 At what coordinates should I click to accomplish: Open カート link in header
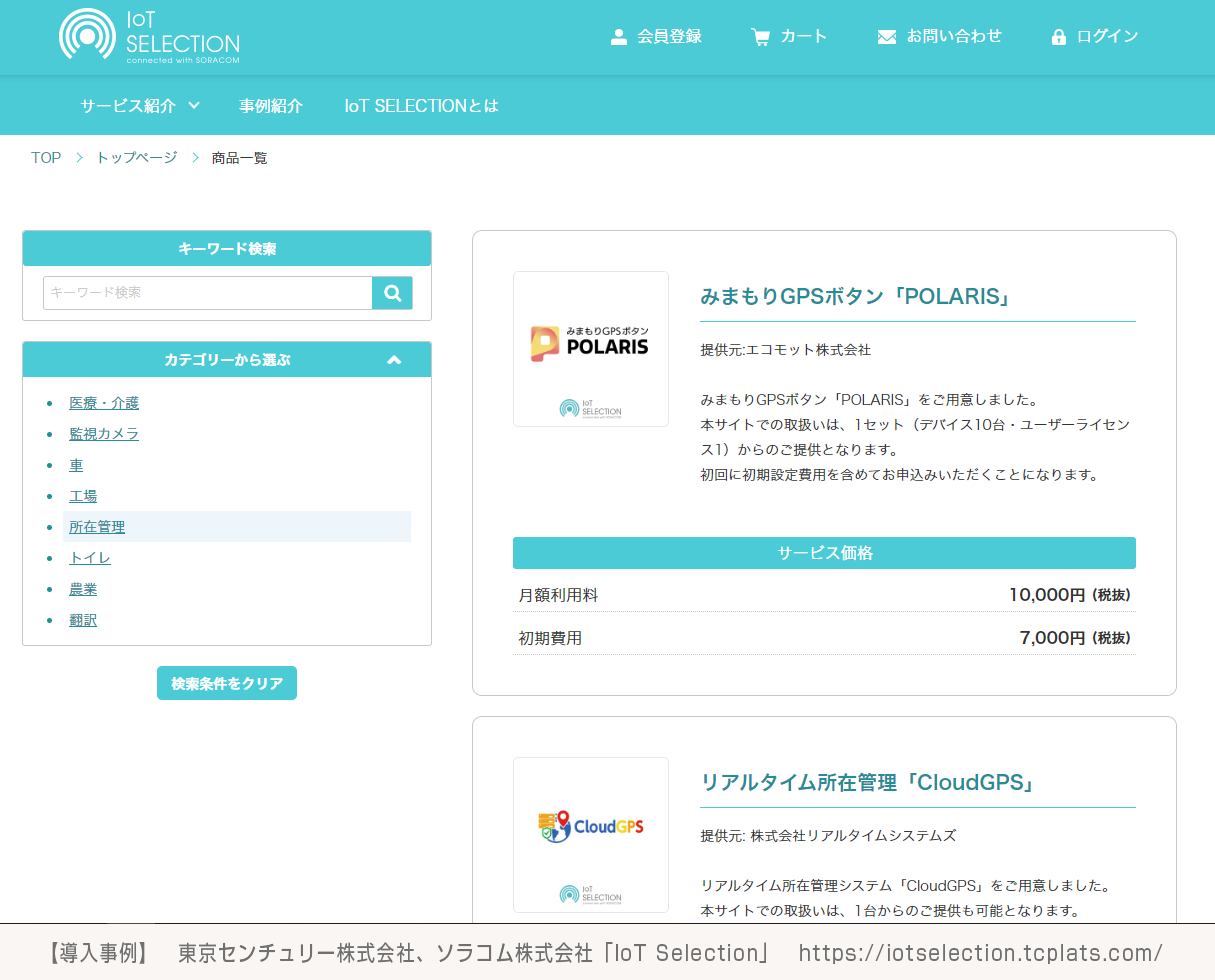coord(804,36)
